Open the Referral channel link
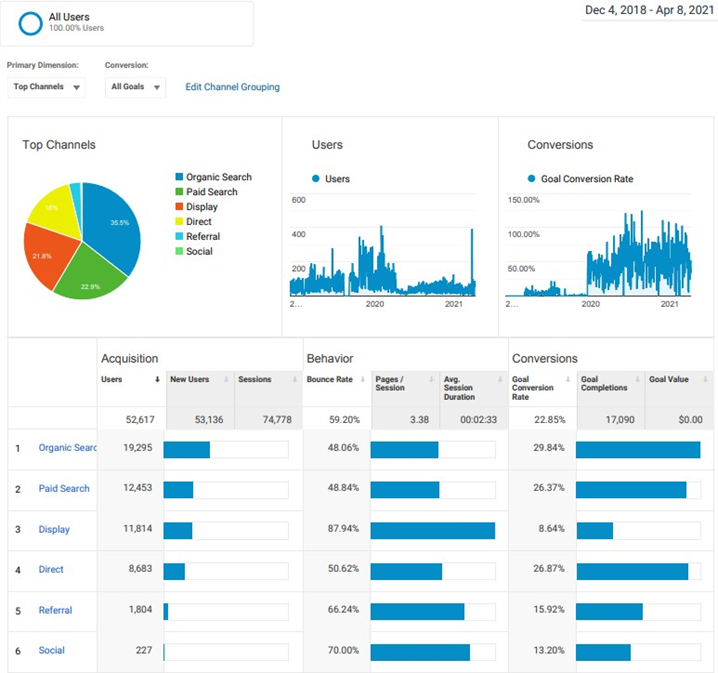This screenshot has height=673, width=718. tap(55, 610)
